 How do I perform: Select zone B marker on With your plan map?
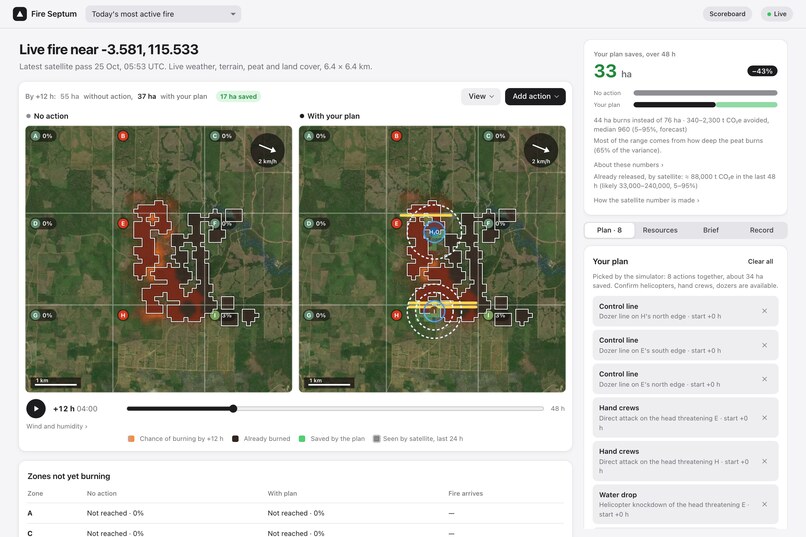[396, 136]
